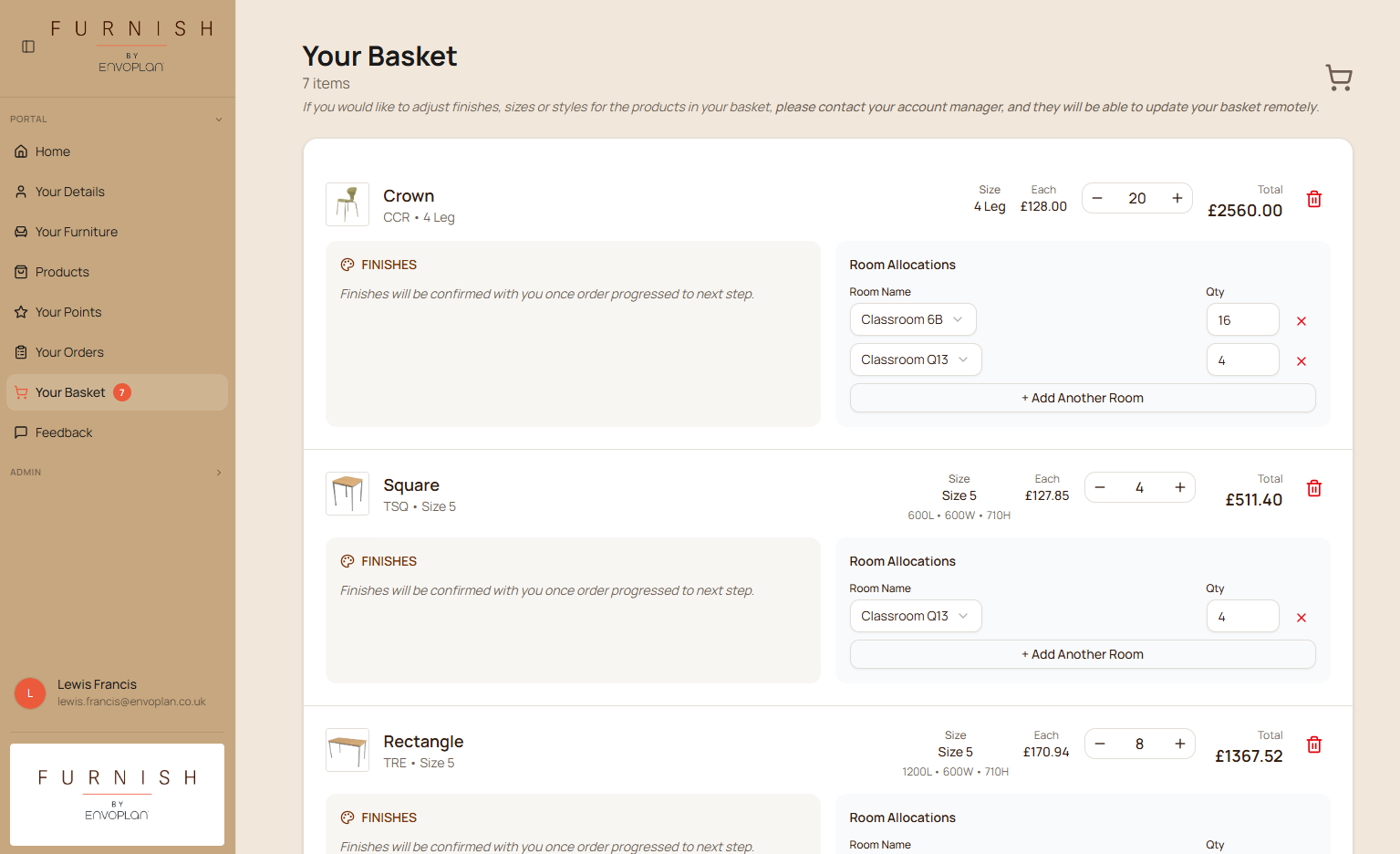
Task: Delete the Square item with trash icon
Action: (1314, 488)
